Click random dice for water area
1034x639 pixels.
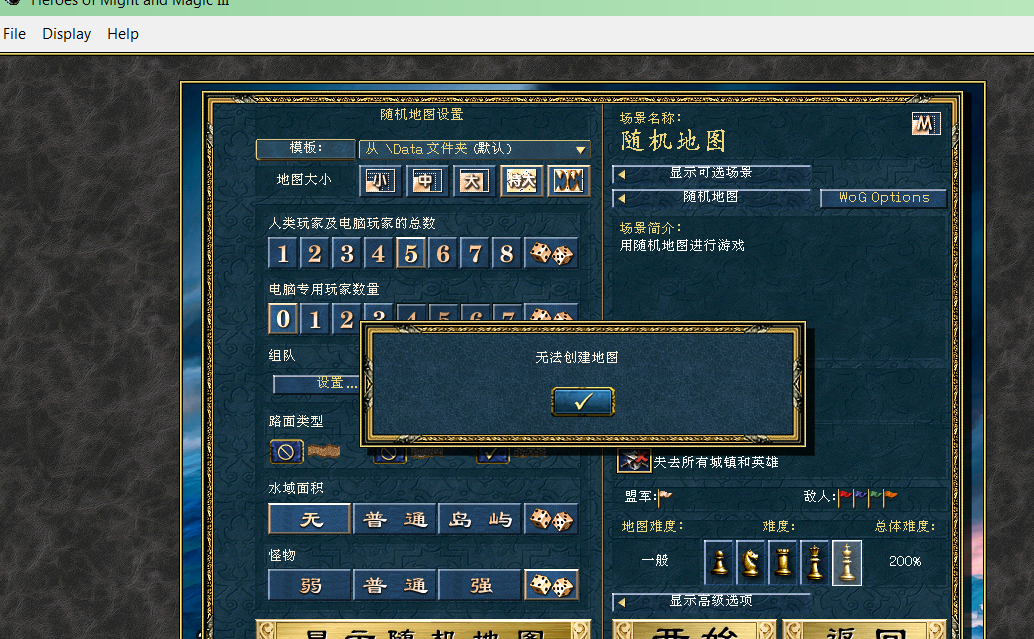pyautogui.click(x=551, y=519)
